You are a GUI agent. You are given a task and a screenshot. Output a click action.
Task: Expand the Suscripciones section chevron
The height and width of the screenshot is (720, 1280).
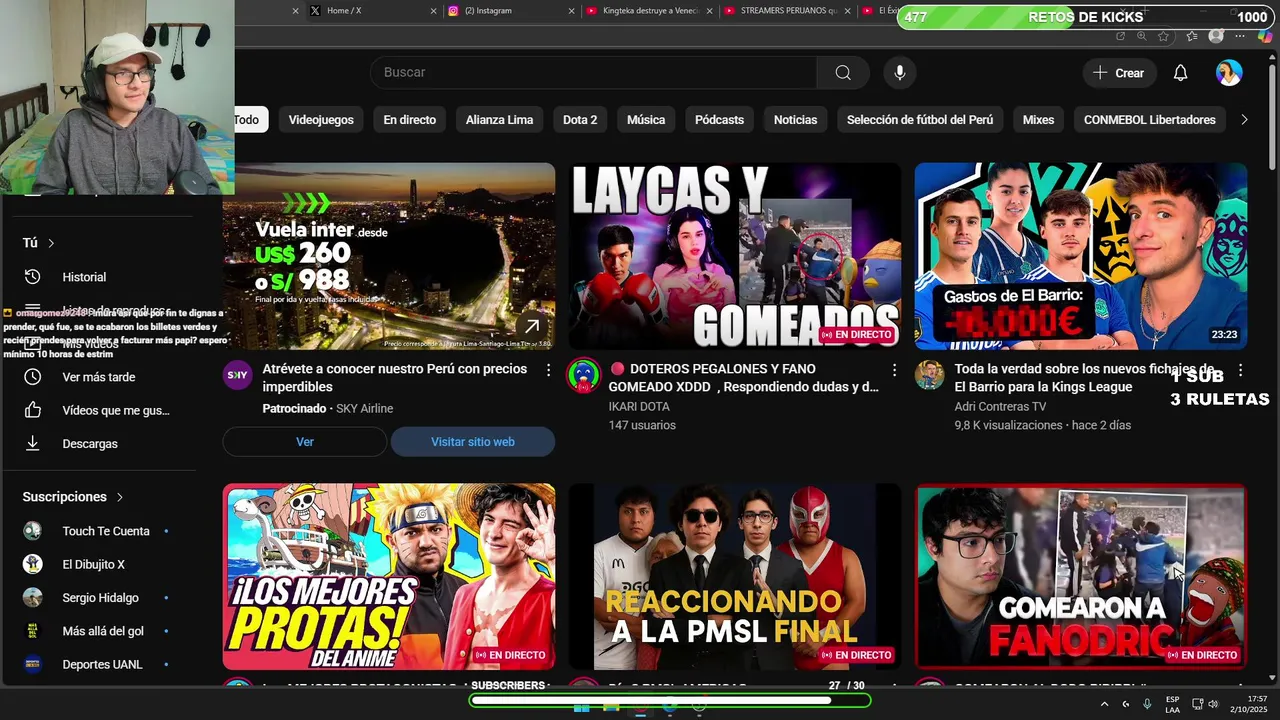pos(120,497)
